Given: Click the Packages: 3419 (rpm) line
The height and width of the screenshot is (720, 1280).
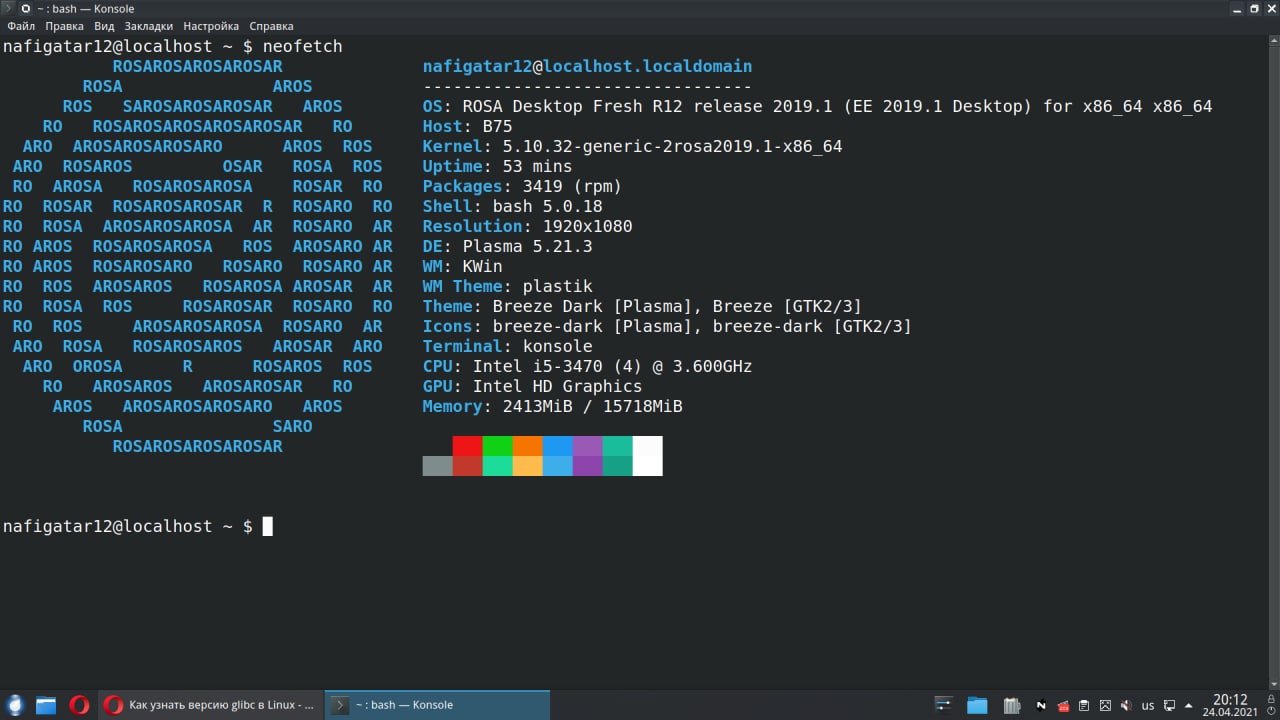Looking at the screenshot, I should coord(522,186).
